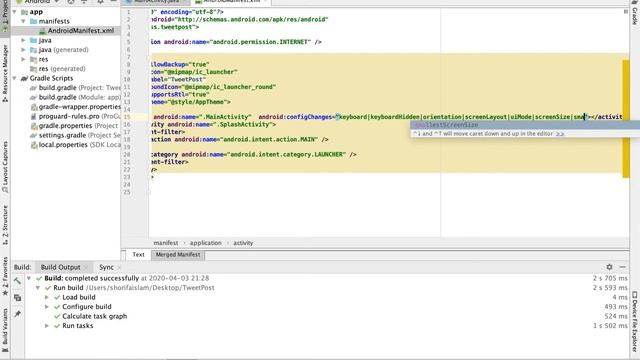The image size is (640, 360).
Task: Select the Calculate task graph row
Action: [94, 316]
